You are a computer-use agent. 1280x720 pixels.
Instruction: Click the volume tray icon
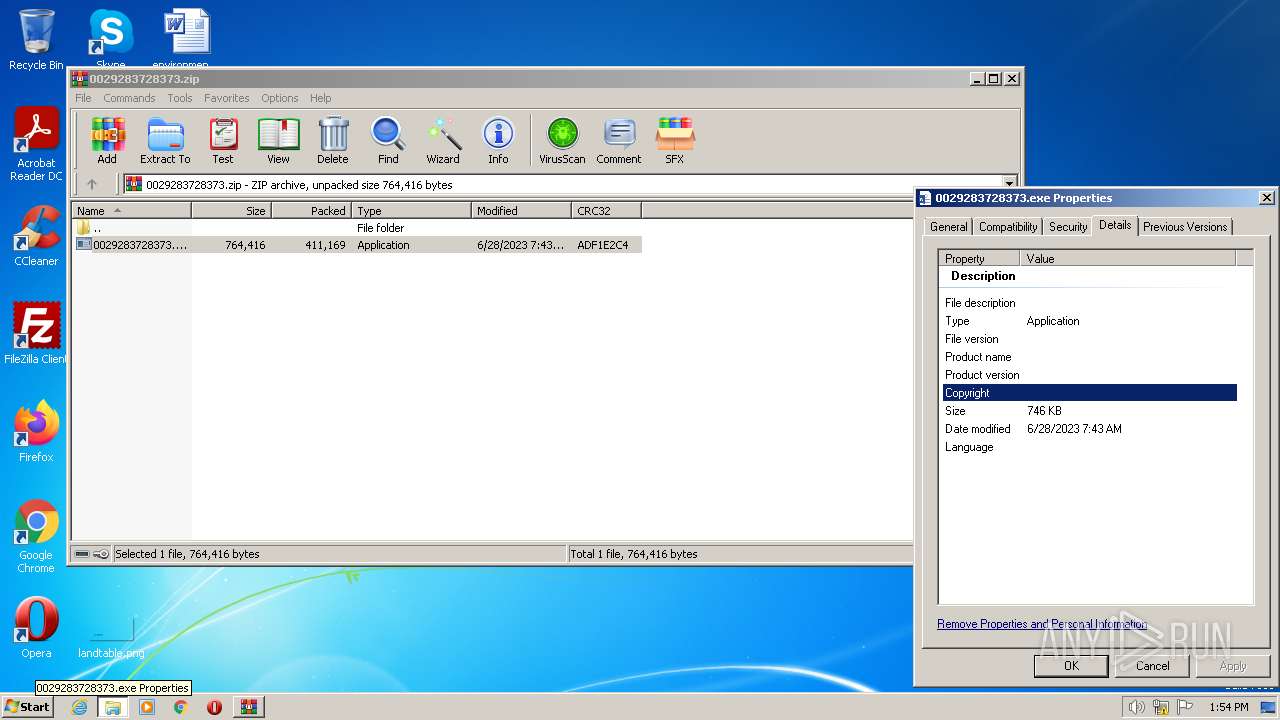coord(1136,707)
